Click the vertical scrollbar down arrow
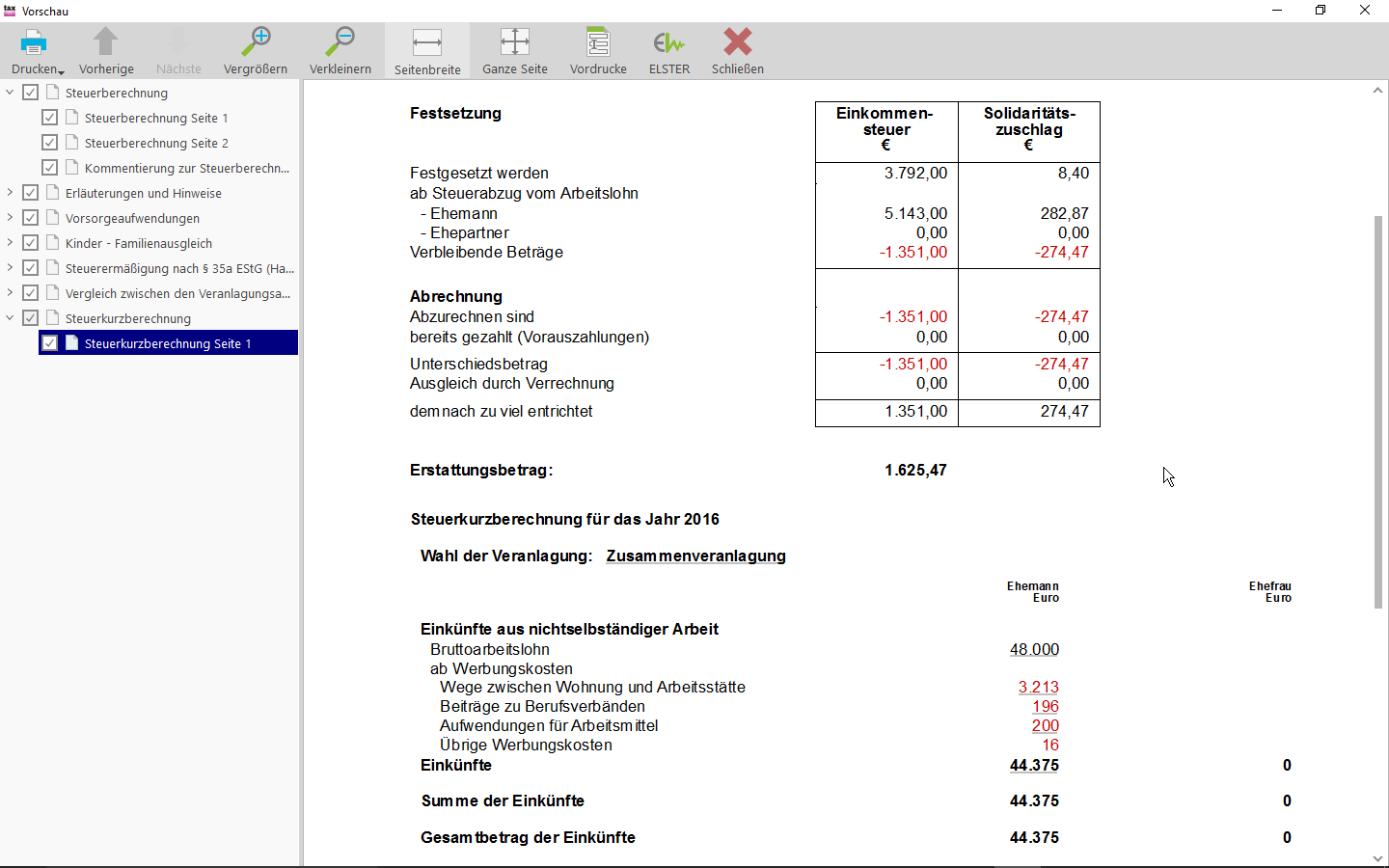Viewport: 1389px width, 868px height. (x=1377, y=858)
